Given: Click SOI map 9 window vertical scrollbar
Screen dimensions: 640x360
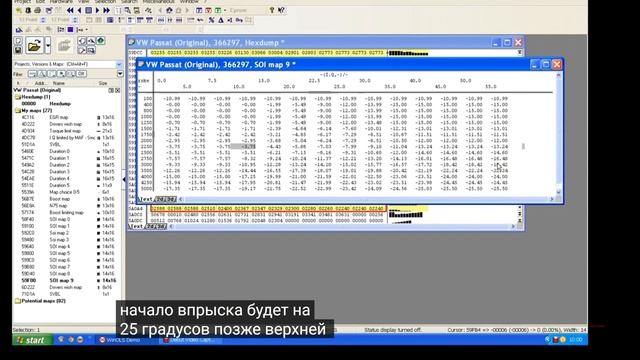Looking at the screenshot, I should pos(558,133).
